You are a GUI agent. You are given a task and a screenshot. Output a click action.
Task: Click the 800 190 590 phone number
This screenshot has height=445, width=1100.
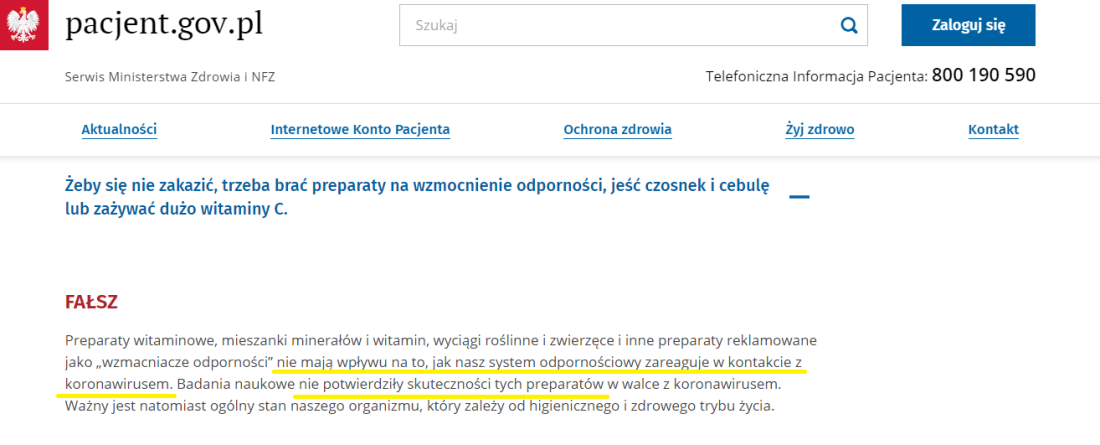[x=984, y=75]
